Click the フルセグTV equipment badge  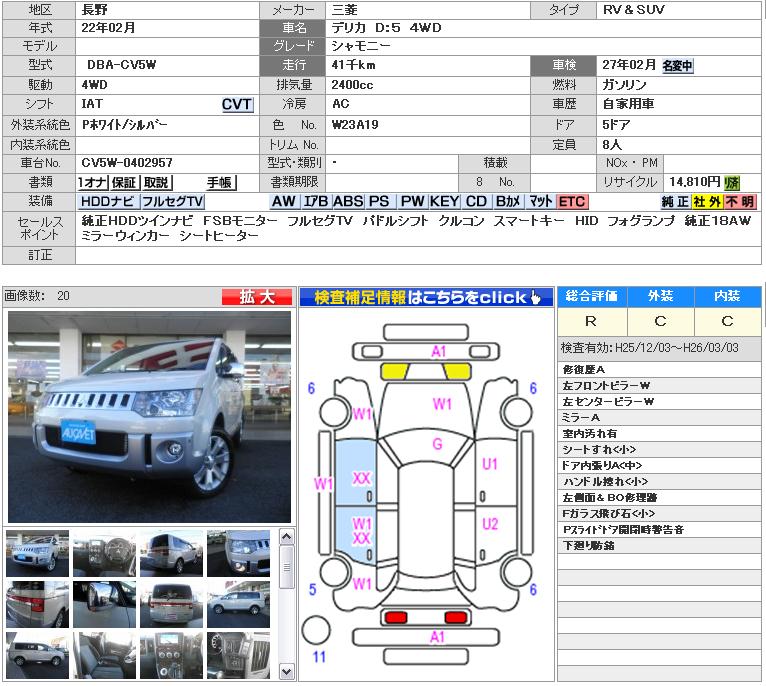tap(172, 201)
